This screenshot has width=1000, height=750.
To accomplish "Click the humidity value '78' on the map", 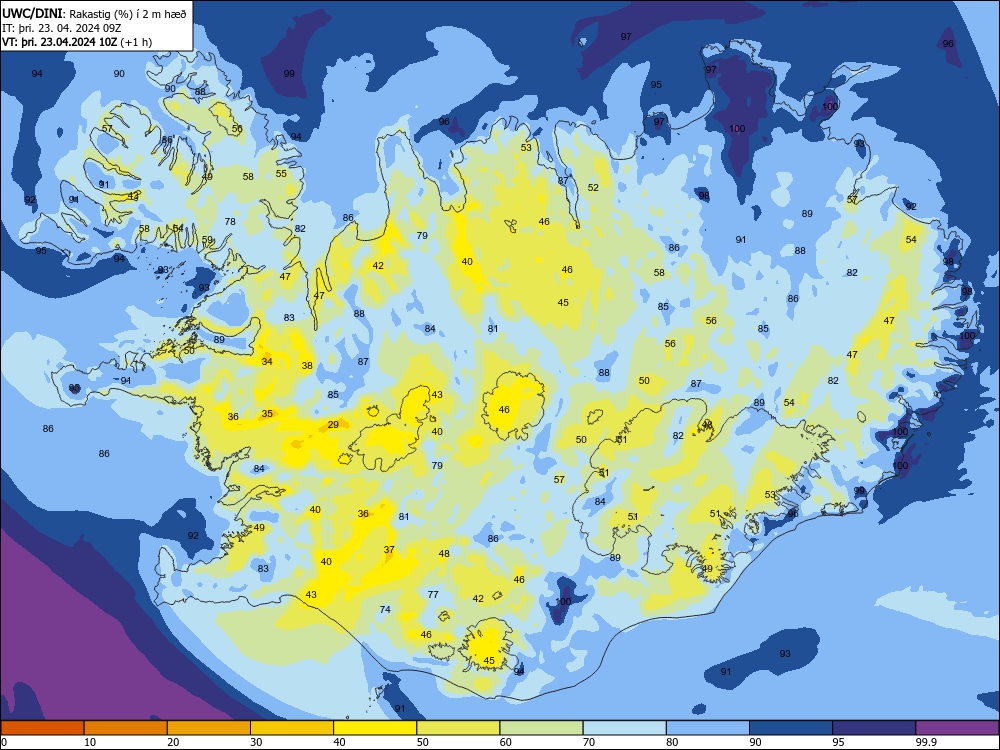I will point(230,221).
